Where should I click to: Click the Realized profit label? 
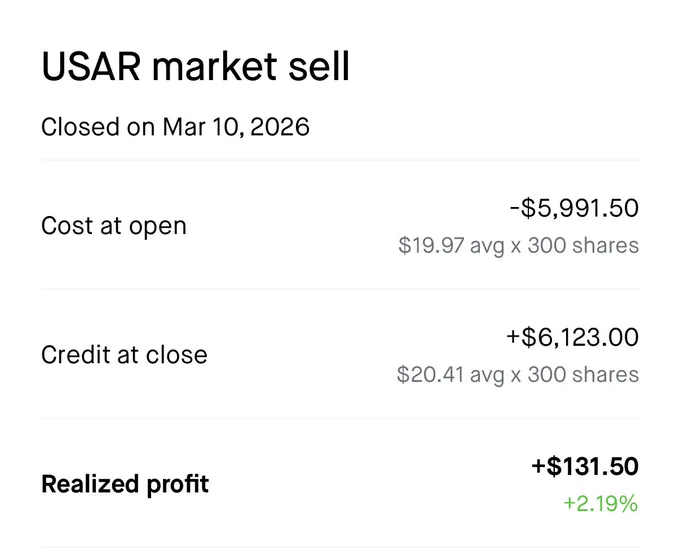tap(125, 484)
